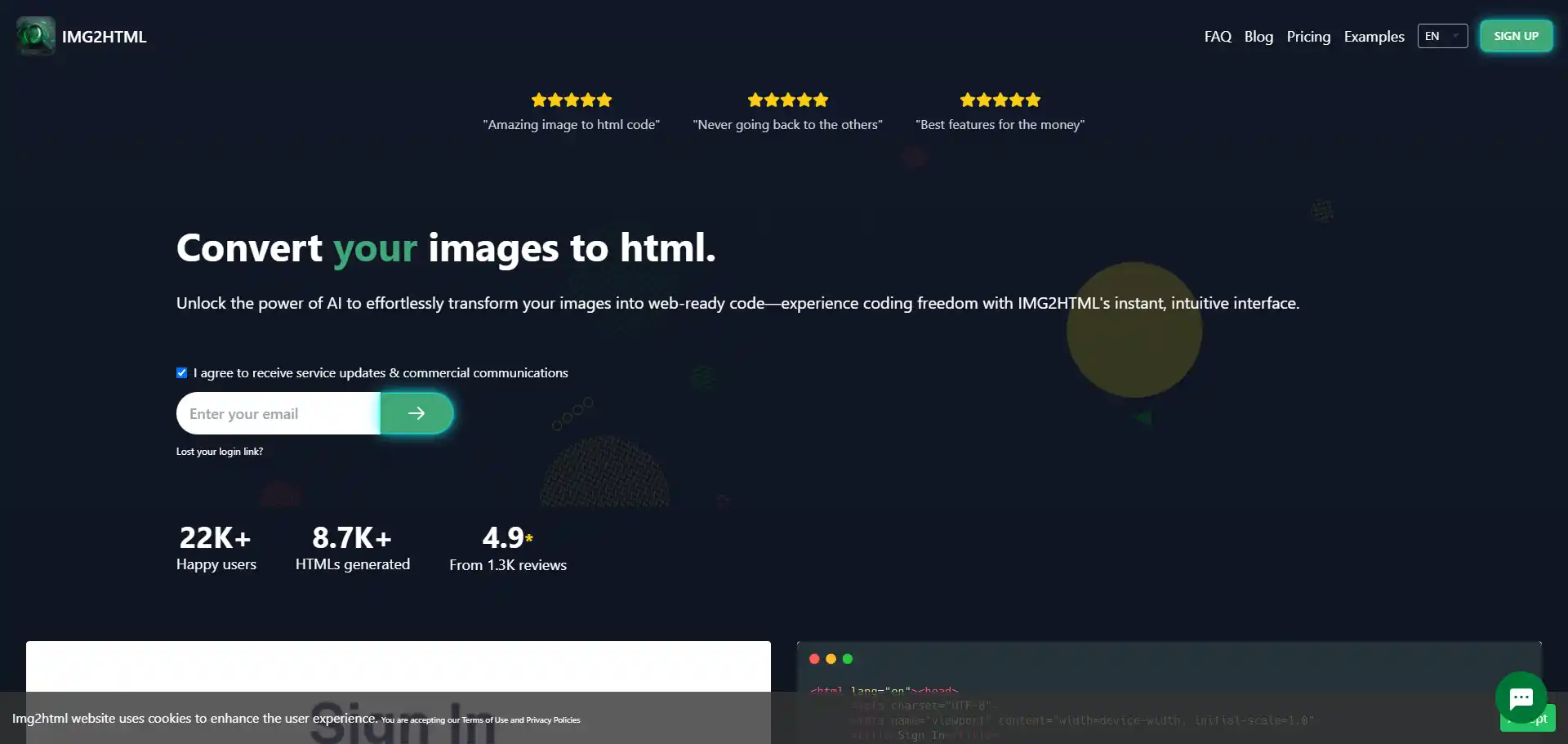Select the "Amazing image to html code" quote
This screenshot has height=744, width=1568.
(x=571, y=125)
